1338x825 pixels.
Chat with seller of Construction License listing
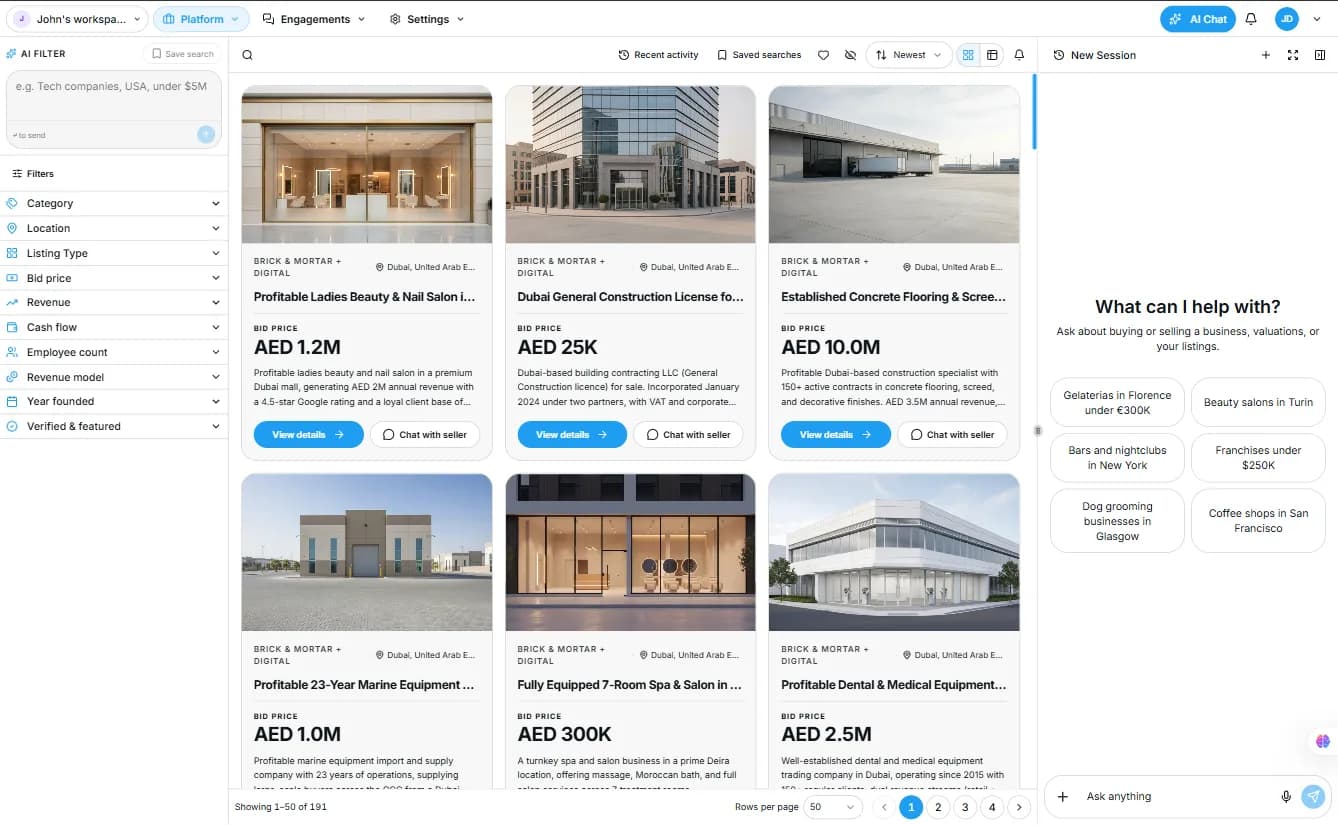pos(689,435)
